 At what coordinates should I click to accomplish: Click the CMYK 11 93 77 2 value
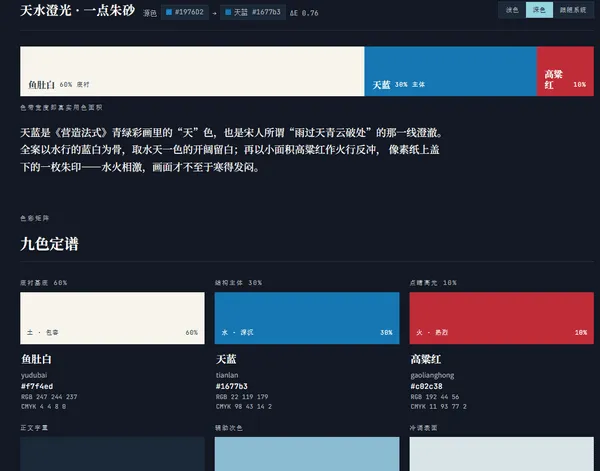[439, 406]
